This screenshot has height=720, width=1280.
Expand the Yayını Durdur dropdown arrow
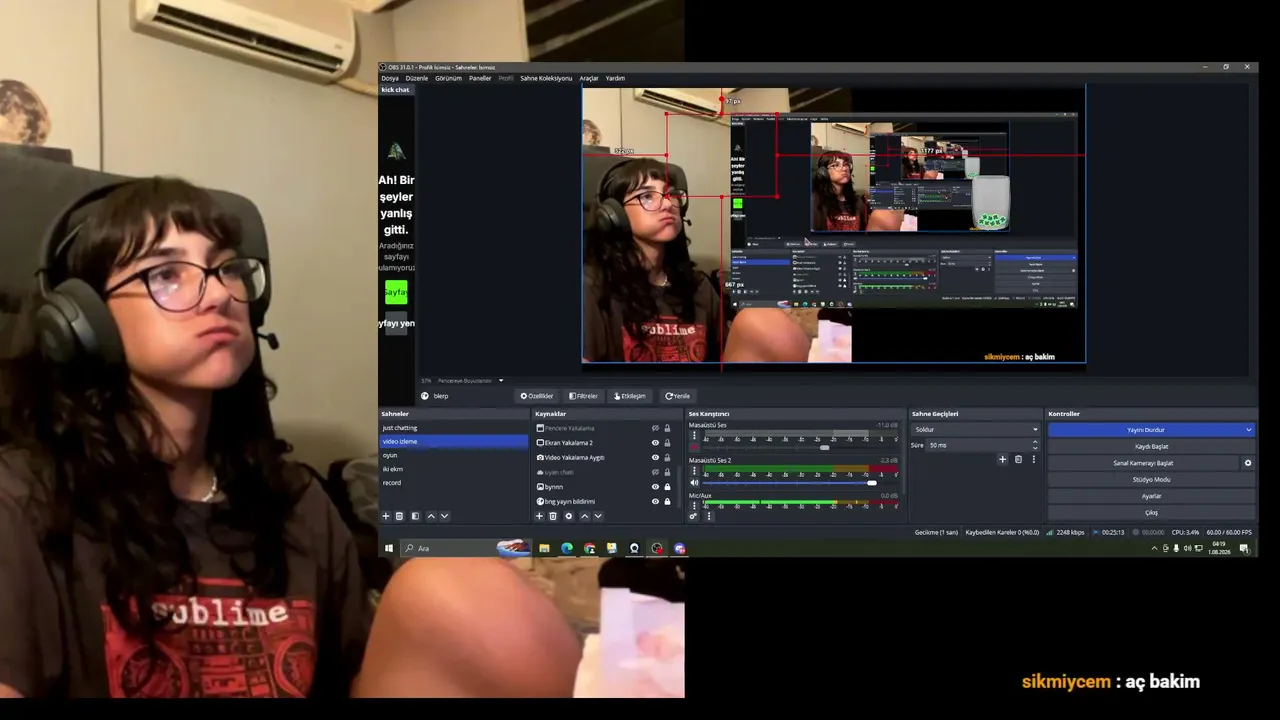pos(1248,429)
